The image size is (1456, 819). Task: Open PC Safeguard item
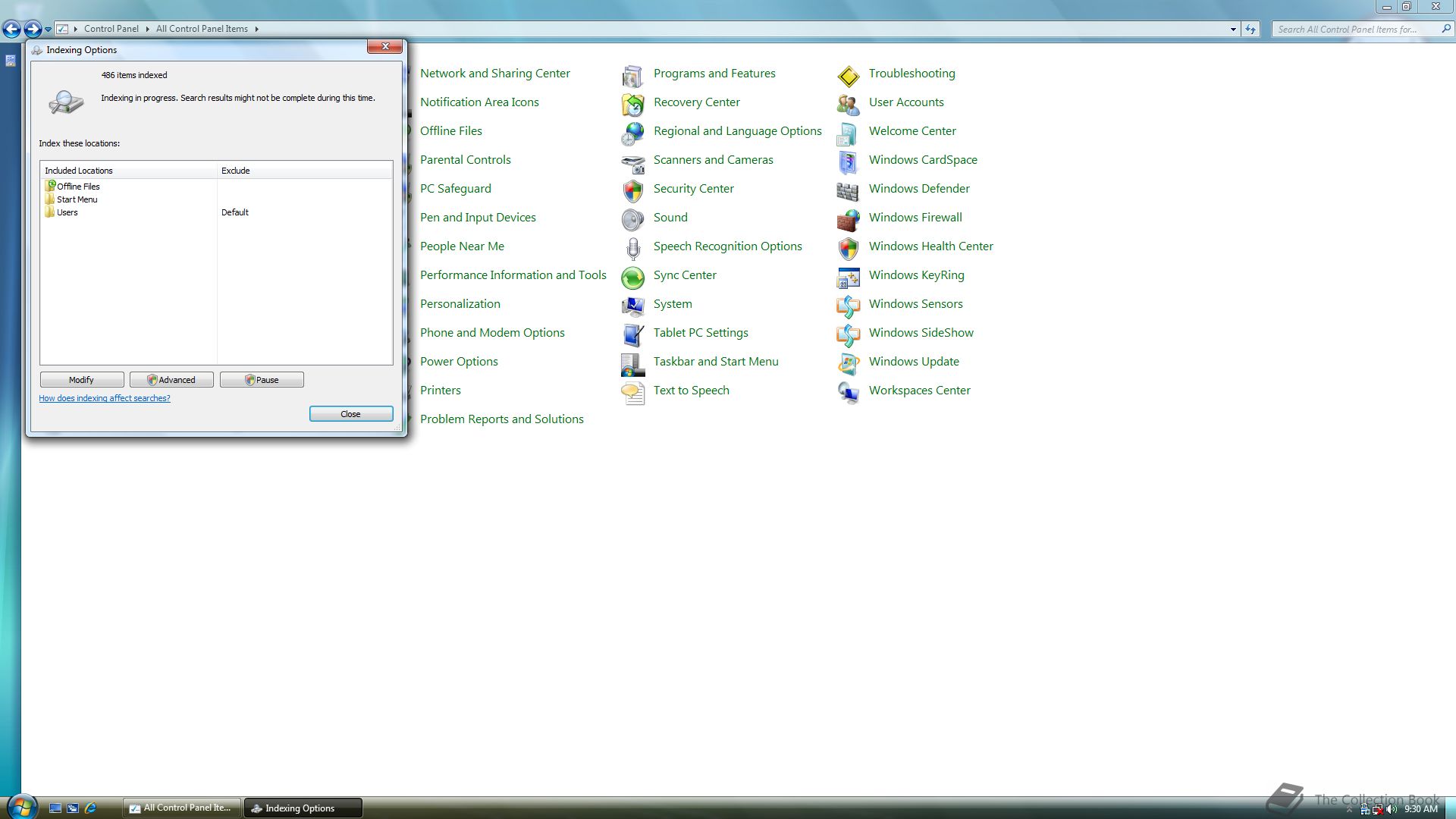point(456,189)
